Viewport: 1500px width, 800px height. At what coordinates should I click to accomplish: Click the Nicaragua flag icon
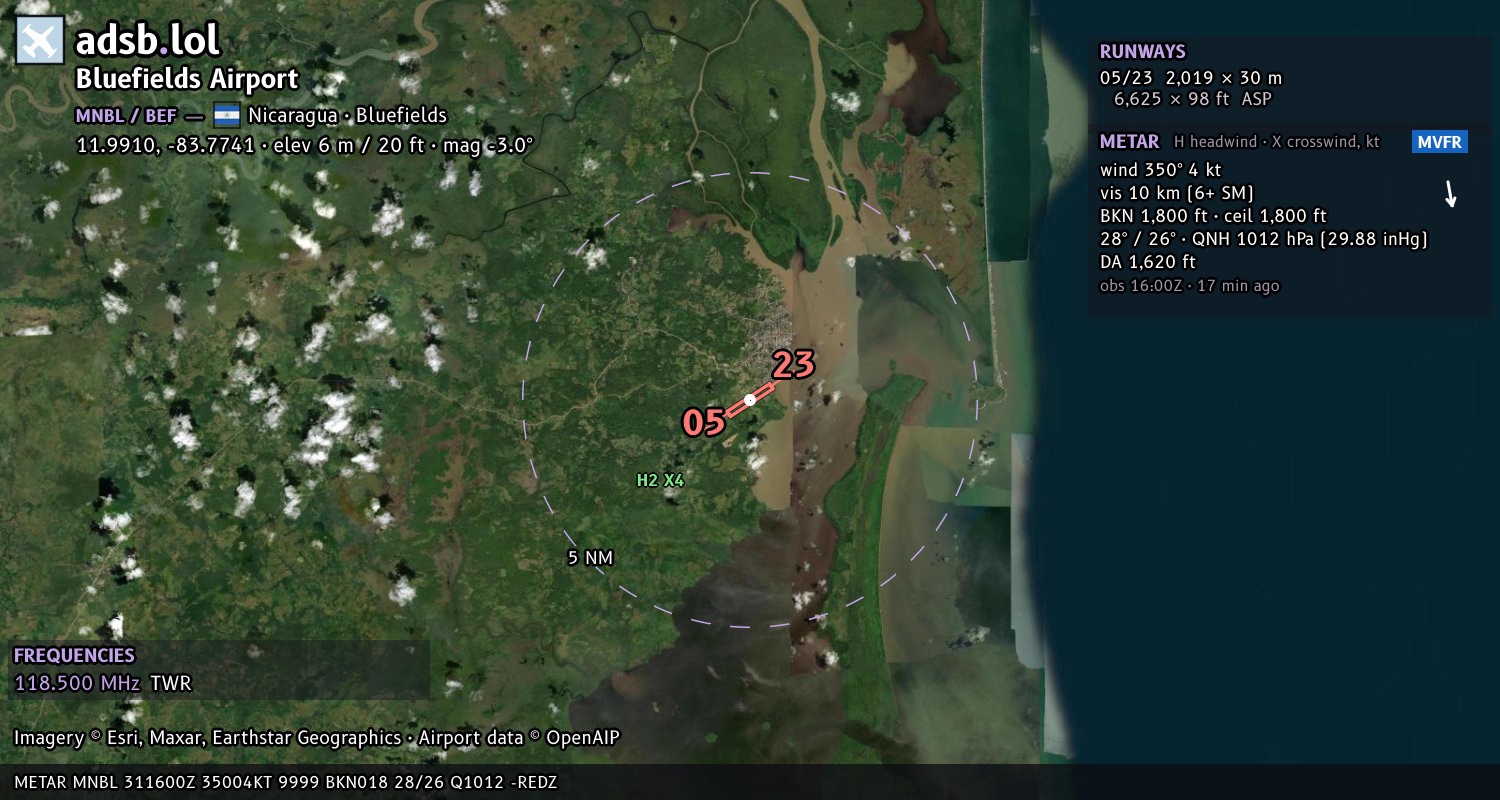point(227,115)
